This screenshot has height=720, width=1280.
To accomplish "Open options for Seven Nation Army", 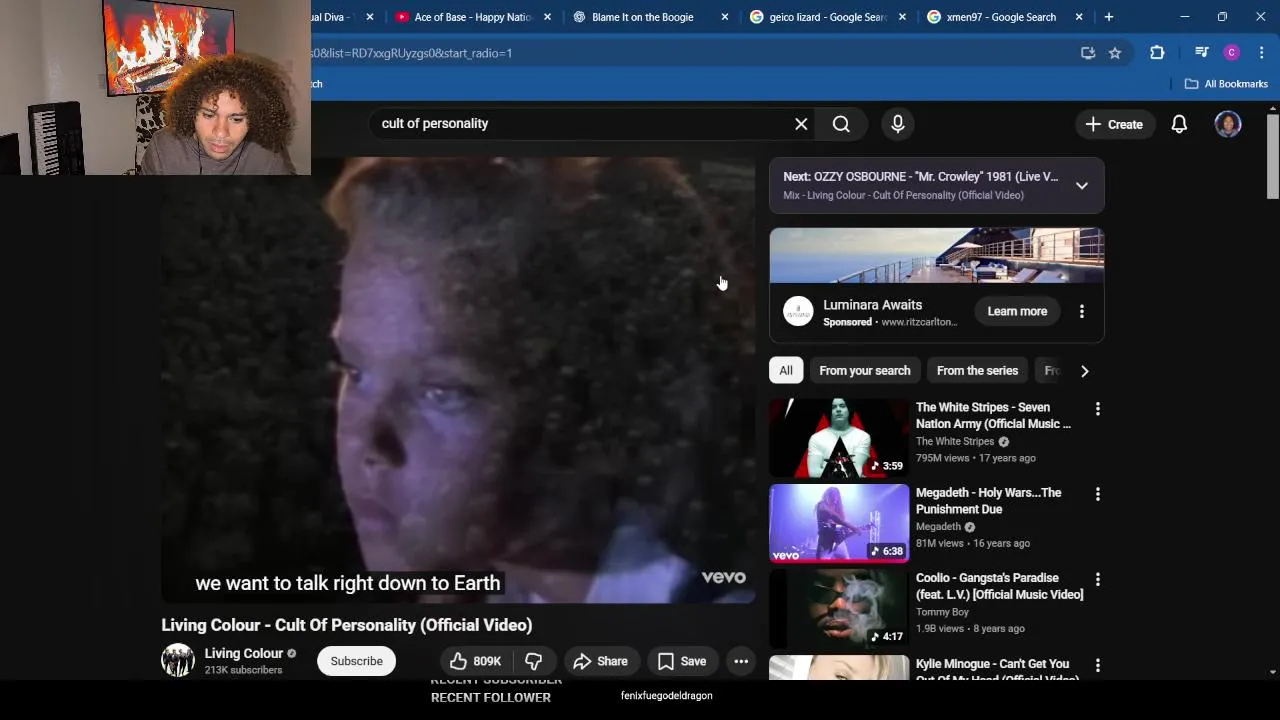I will click(x=1097, y=409).
